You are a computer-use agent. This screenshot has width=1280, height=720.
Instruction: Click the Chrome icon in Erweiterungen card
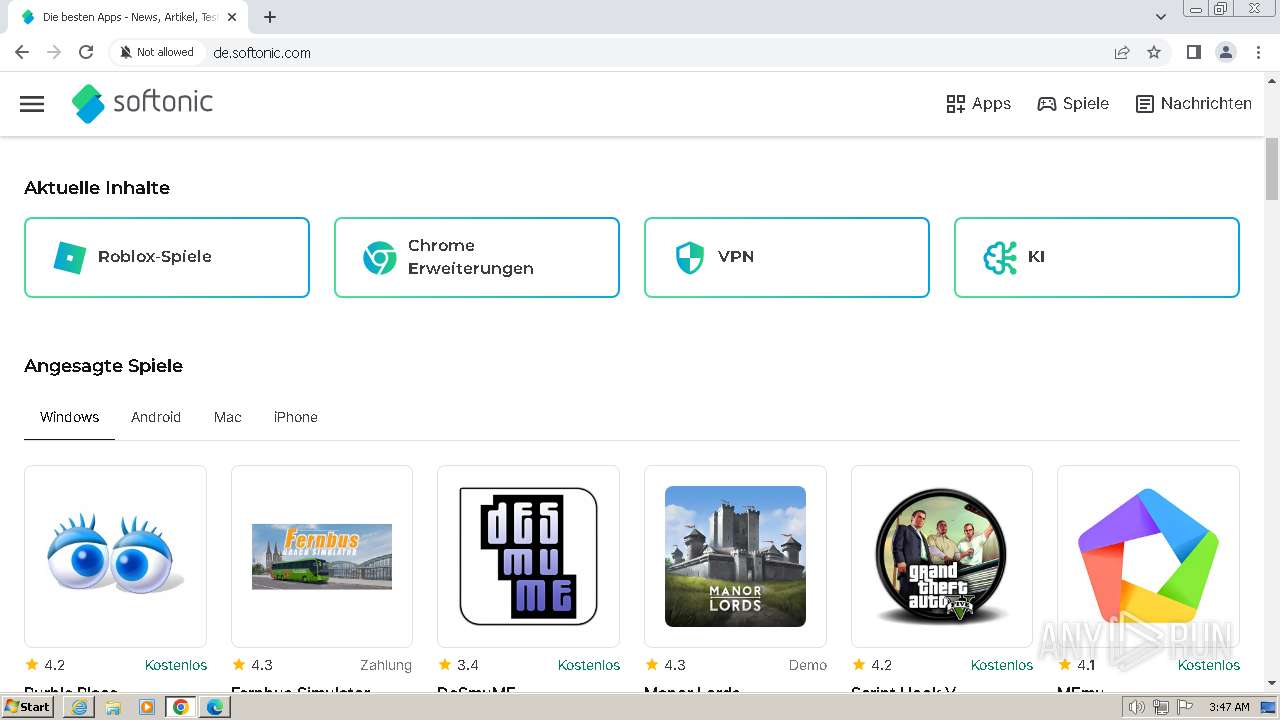(379, 257)
